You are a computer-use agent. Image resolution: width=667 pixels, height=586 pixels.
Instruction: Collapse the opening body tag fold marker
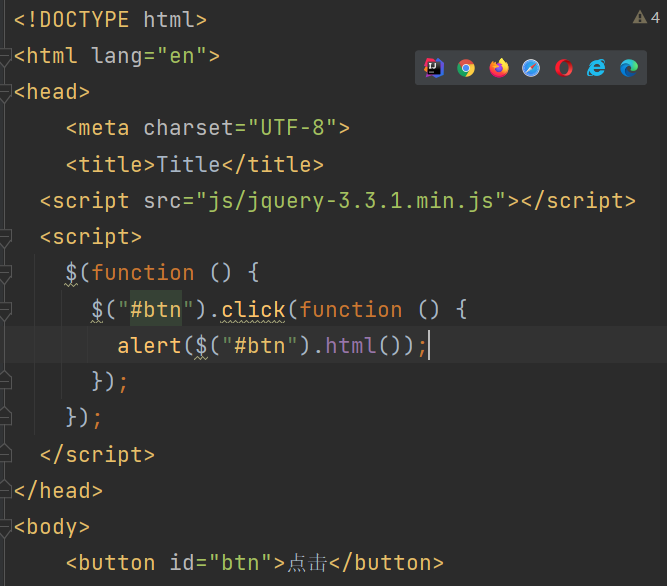[x=5, y=528]
